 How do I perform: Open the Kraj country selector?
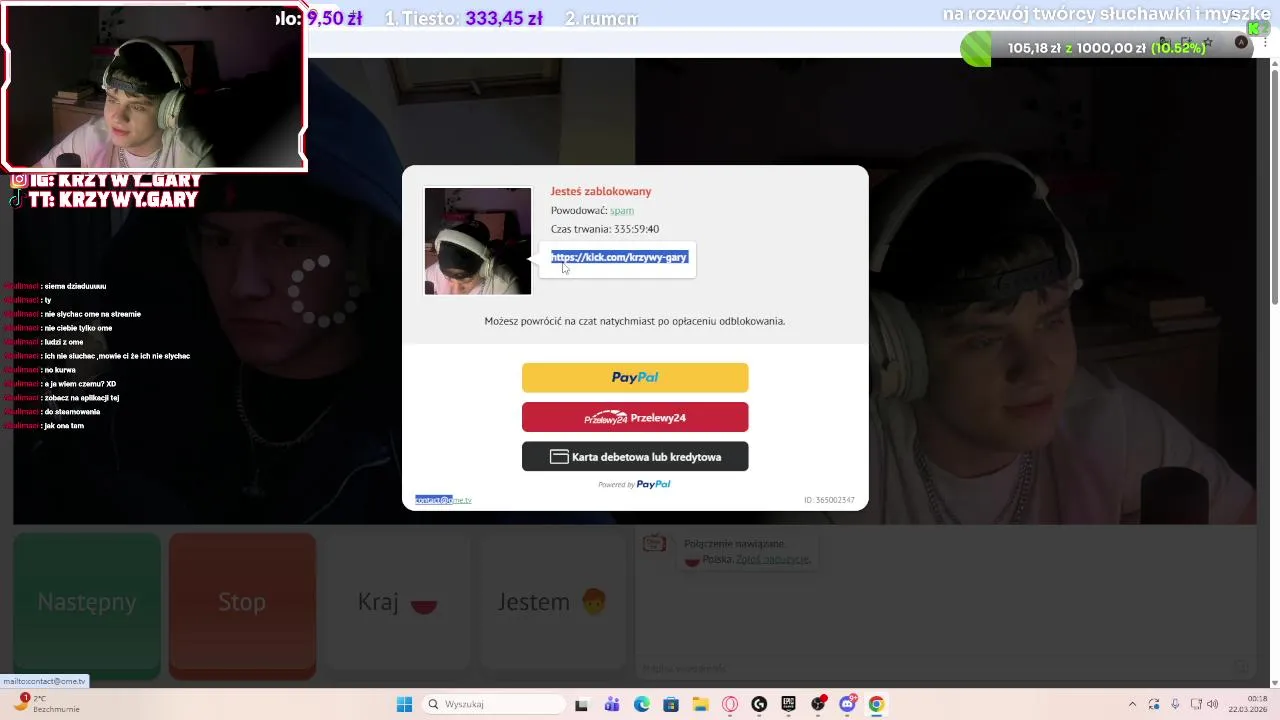pos(398,602)
